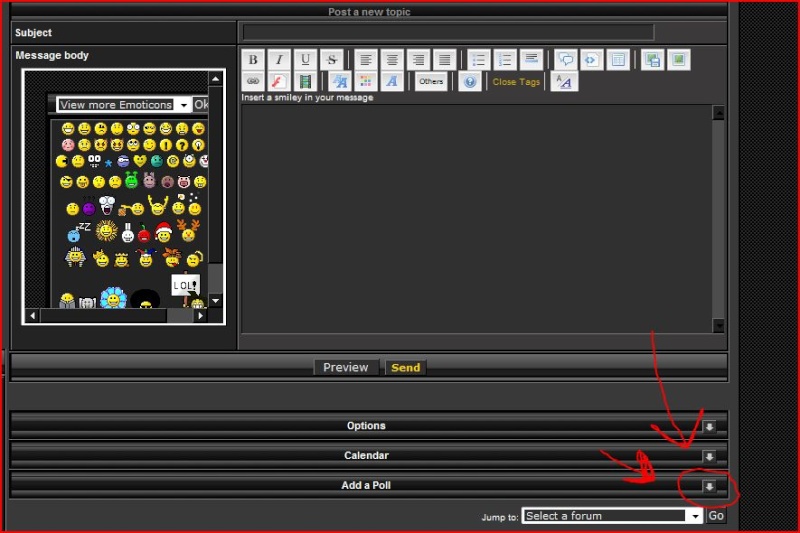Screen dimensions: 800x533
Task: Expand the Calendar section arrow
Action: (709, 456)
